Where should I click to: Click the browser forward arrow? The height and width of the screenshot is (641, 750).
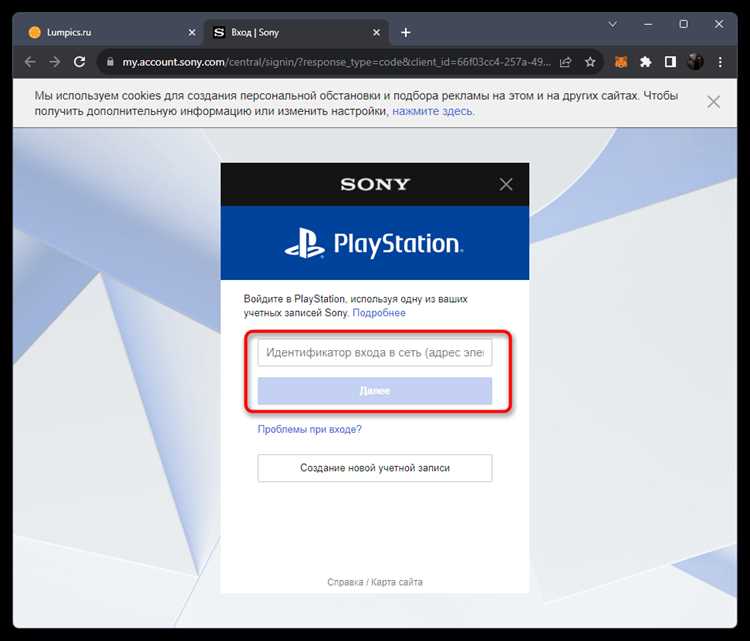click(55, 62)
